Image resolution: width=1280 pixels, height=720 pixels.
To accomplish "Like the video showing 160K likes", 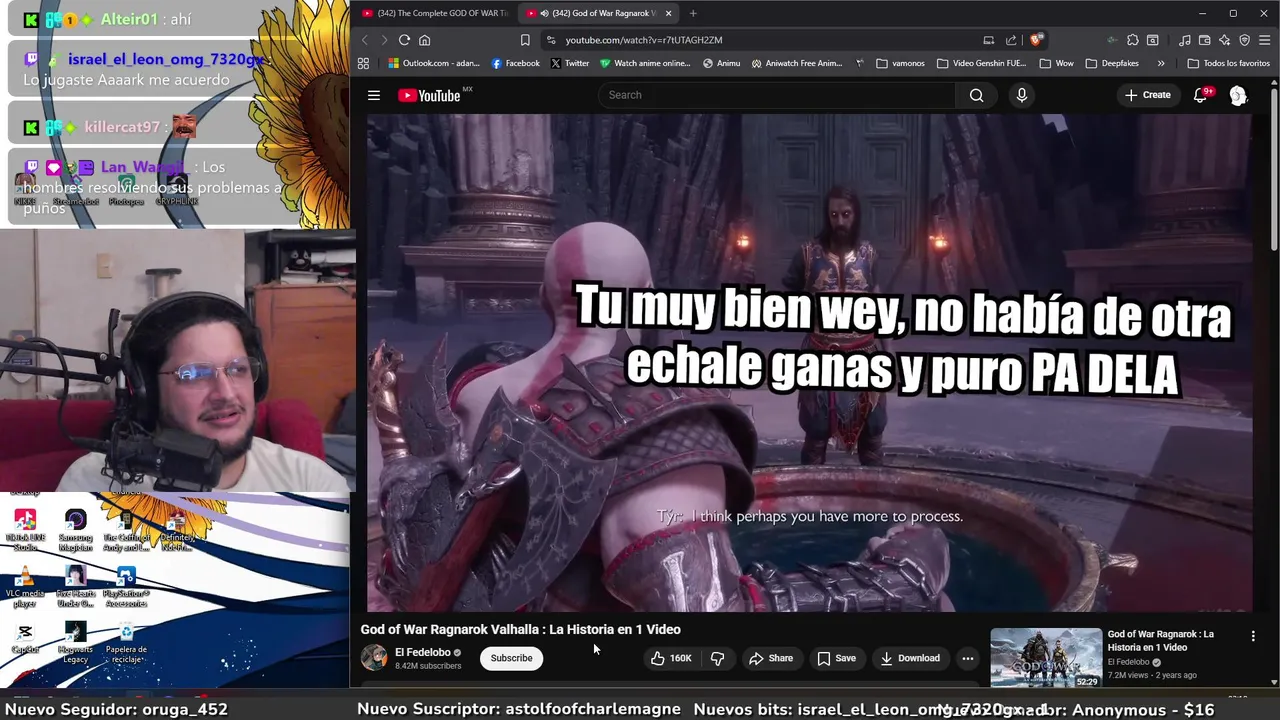I will pos(670,658).
